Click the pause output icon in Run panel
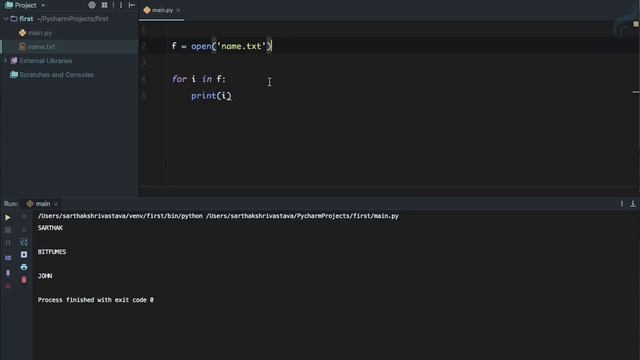640x360 pixels. click(7, 242)
